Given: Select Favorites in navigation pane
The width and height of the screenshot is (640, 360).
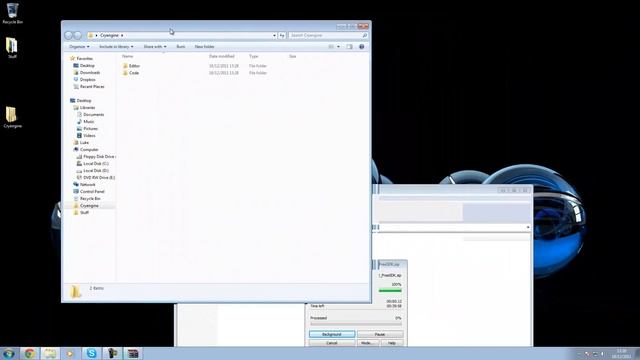Looking at the screenshot, I should pyautogui.click(x=84, y=59).
